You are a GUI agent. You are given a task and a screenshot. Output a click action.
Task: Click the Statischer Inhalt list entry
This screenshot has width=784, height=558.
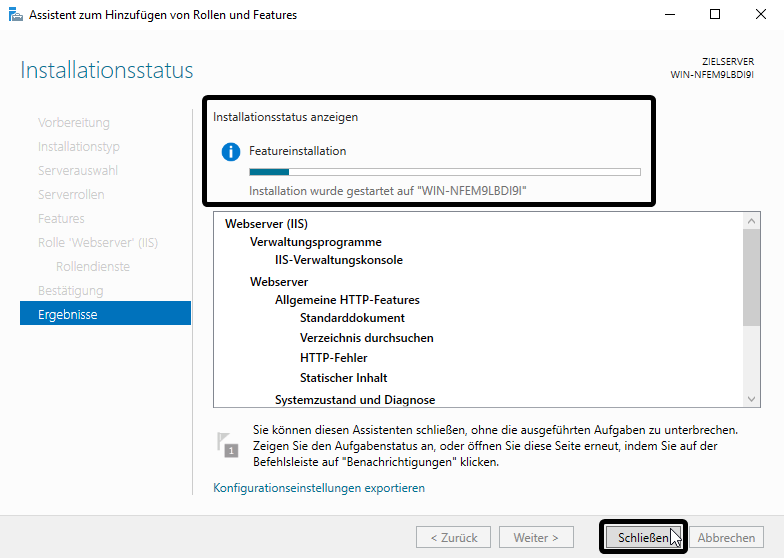pos(344,378)
